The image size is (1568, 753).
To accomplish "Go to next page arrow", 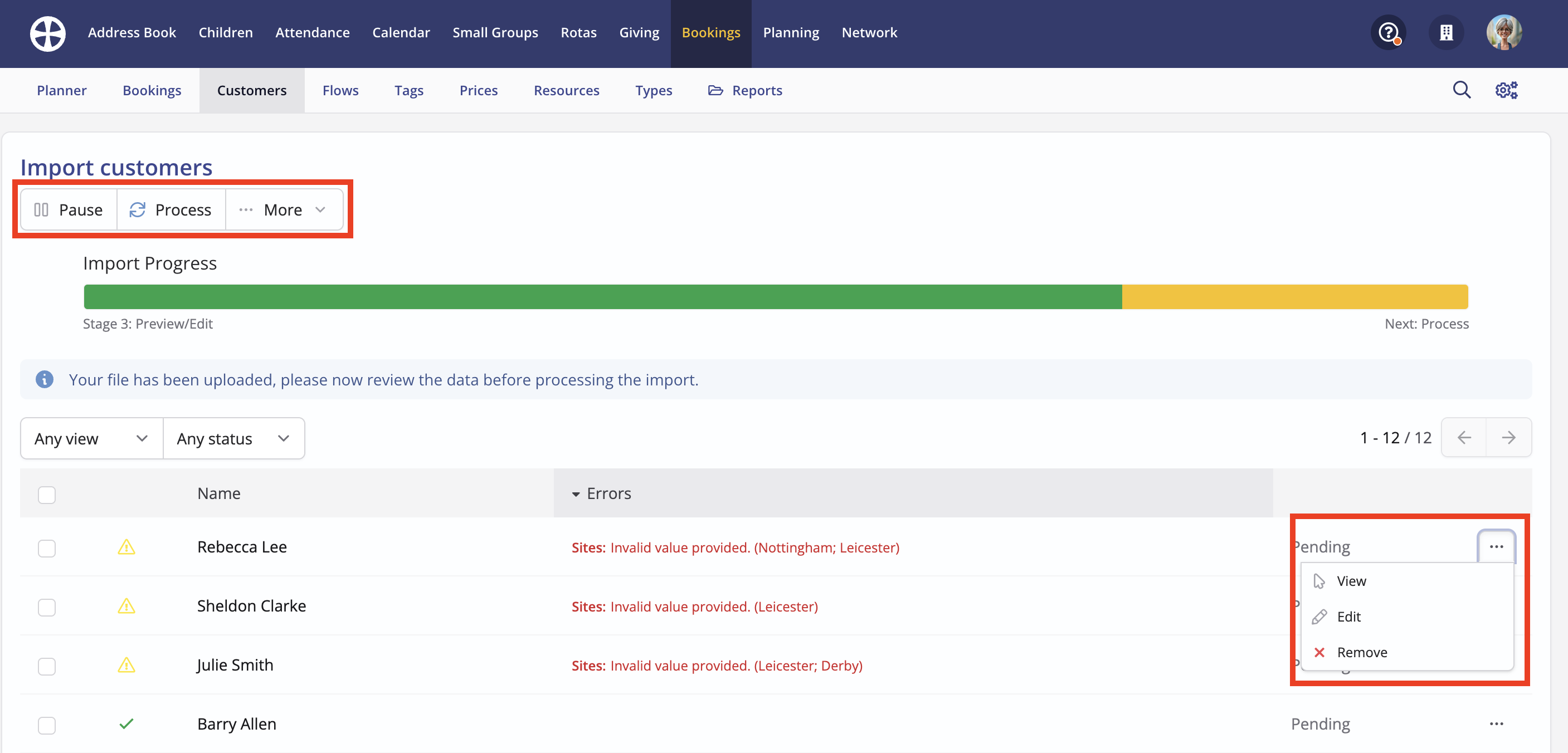I will tap(1508, 437).
